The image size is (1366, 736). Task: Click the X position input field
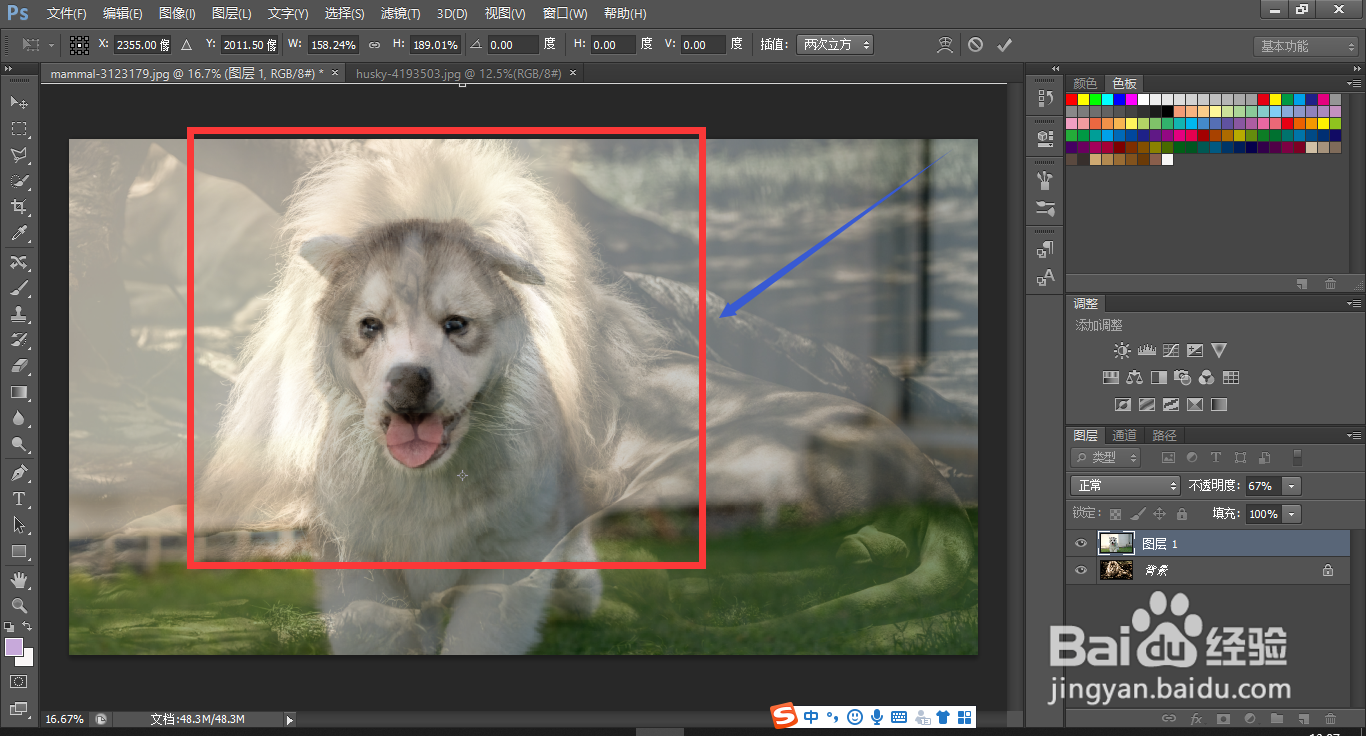pos(142,45)
